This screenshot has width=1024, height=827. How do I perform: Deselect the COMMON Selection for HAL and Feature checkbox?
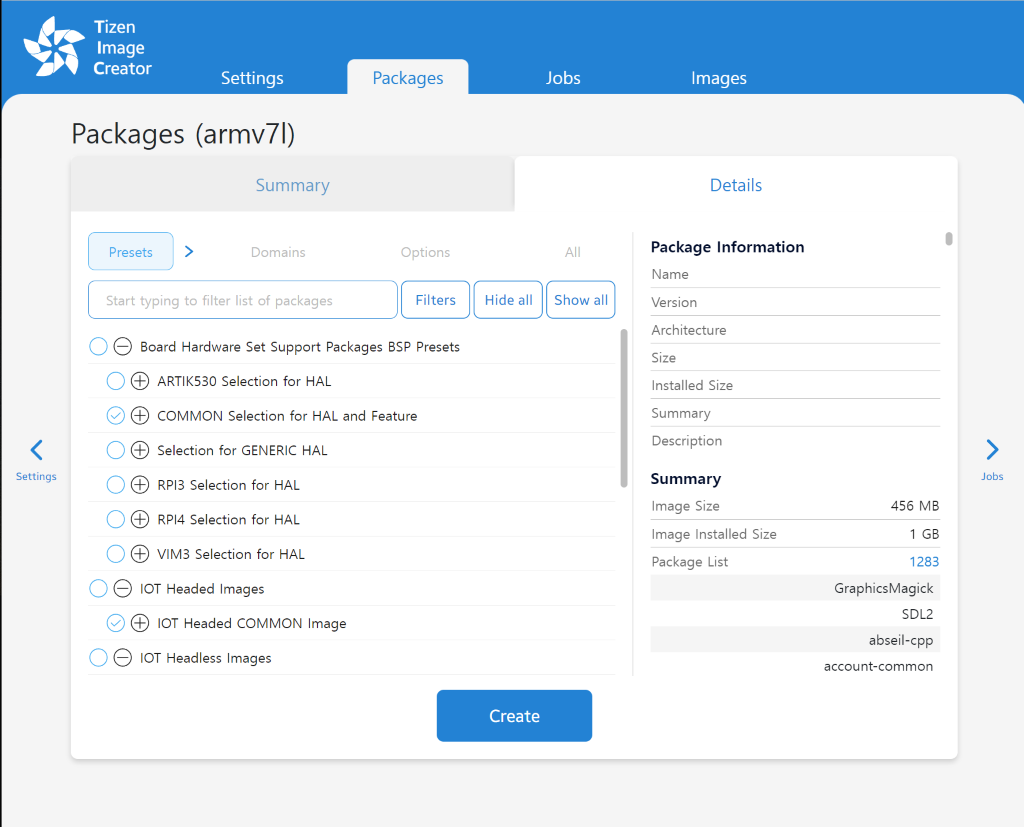pyautogui.click(x=115, y=415)
